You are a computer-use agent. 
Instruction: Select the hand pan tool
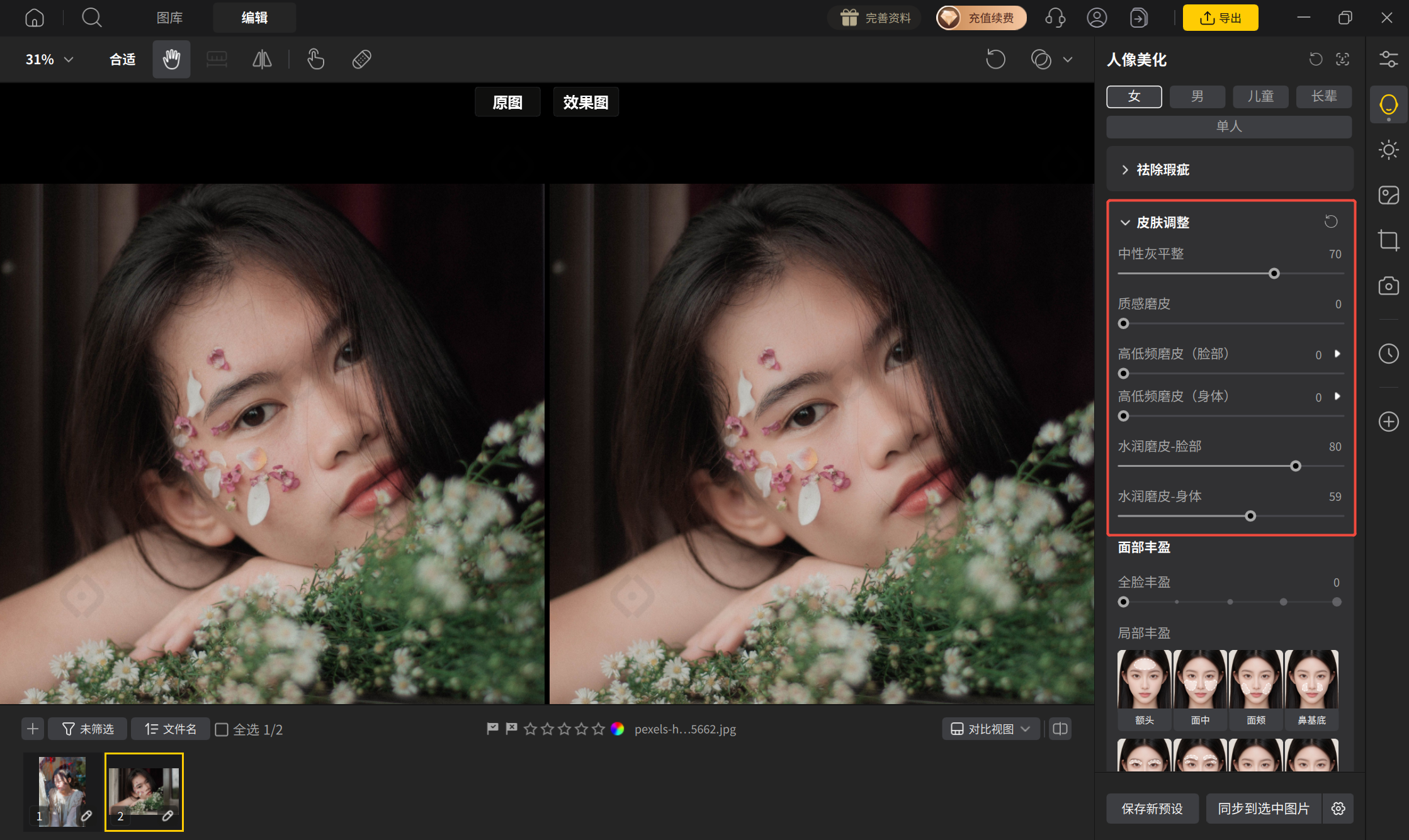[x=171, y=59]
